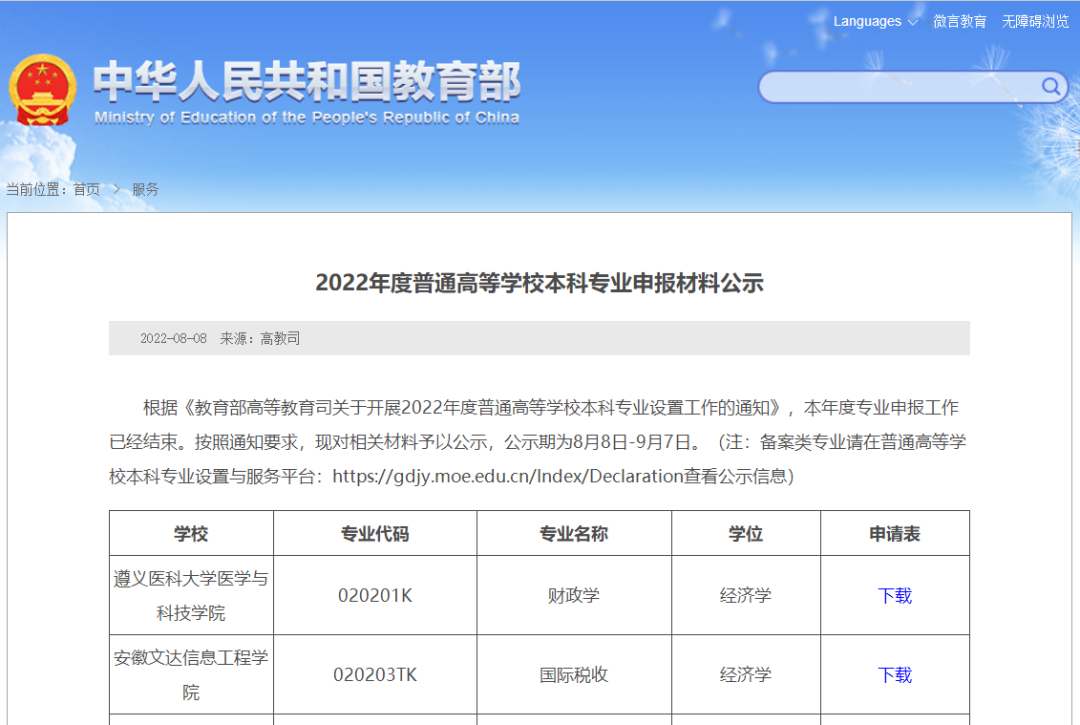This screenshot has height=725, width=1080.
Task: Click the 学校 column header
Action: click(191, 534)
